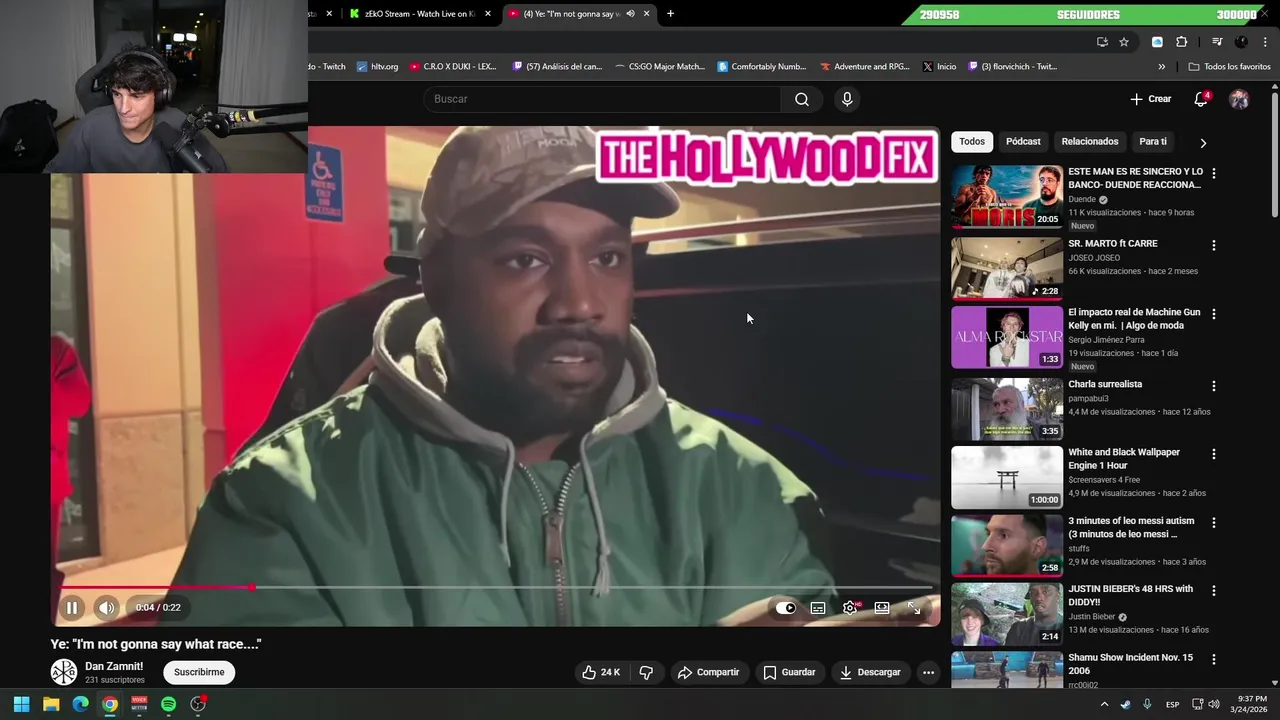Viewport: 1280px width, 720px height.
Task: Select the Pódcast filter chip
Action: pos(1023,141)
